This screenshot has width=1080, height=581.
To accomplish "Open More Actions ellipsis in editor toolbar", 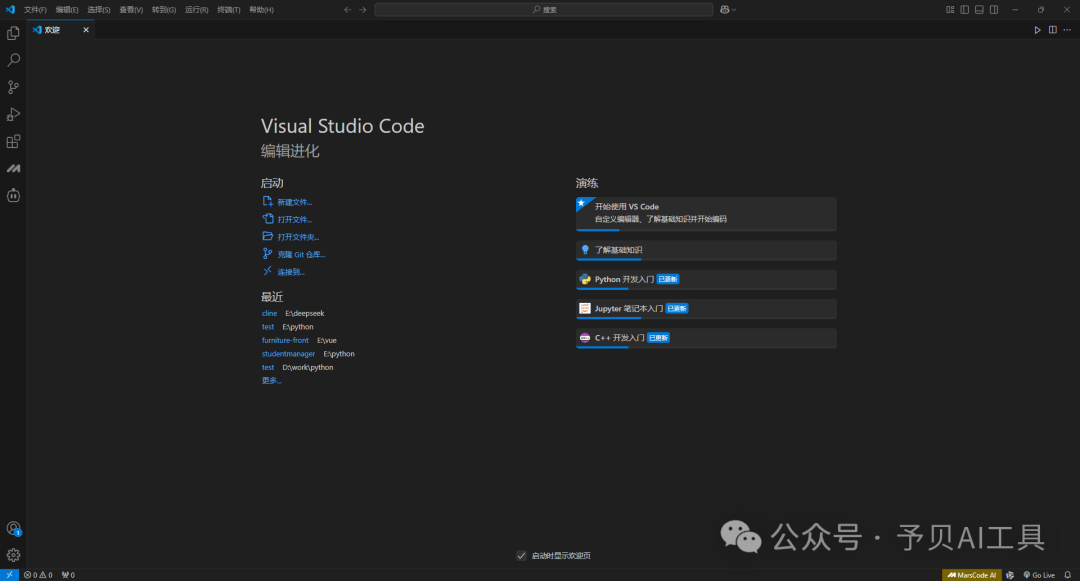I will click(1067, 30).
